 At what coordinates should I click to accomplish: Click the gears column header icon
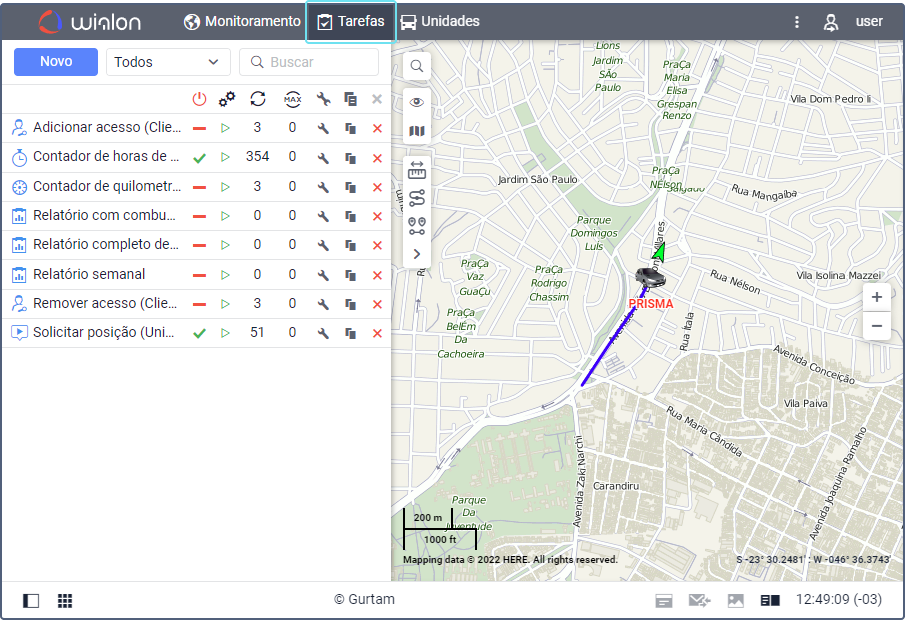[x=226, y=99]
